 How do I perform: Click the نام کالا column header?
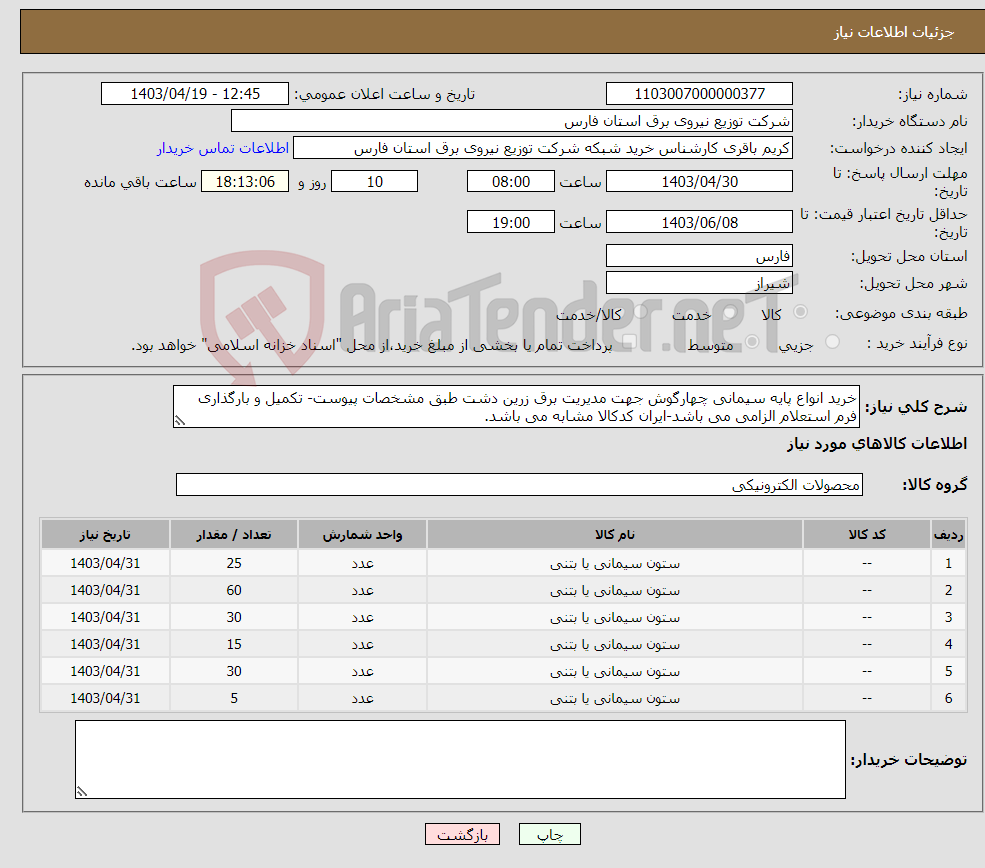coord(615,534)
